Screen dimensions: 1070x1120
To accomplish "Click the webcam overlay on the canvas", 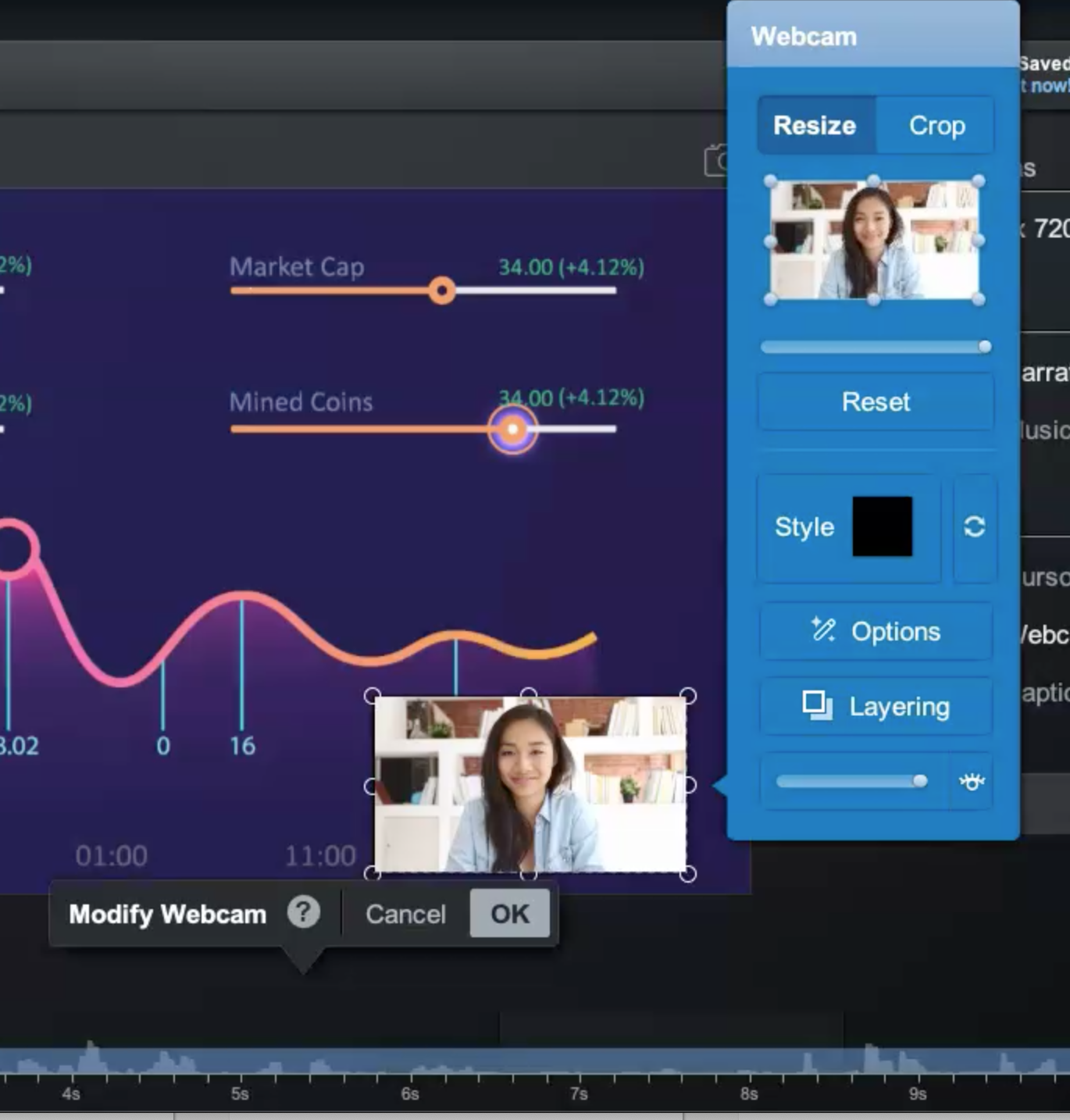I will (x=530, y=785).
